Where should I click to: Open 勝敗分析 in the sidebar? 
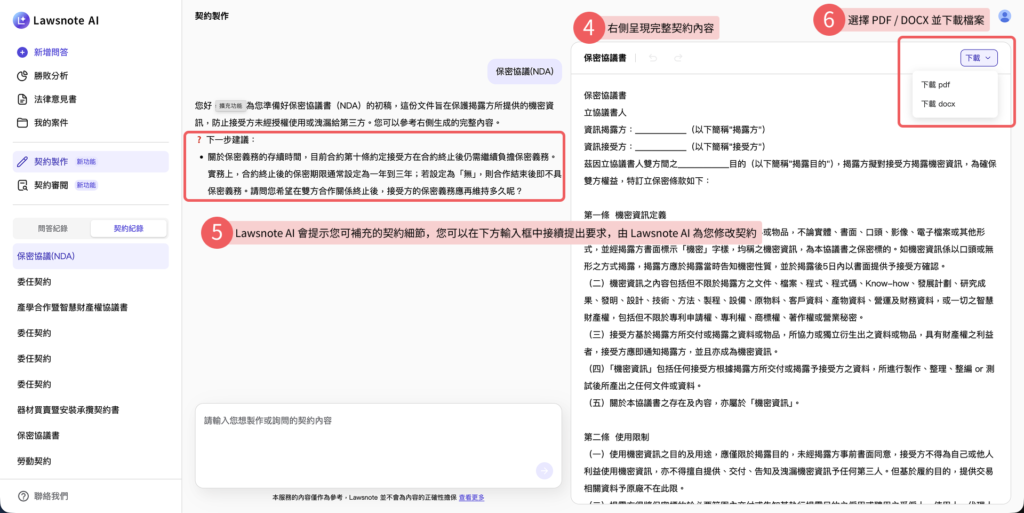(51, 76)
